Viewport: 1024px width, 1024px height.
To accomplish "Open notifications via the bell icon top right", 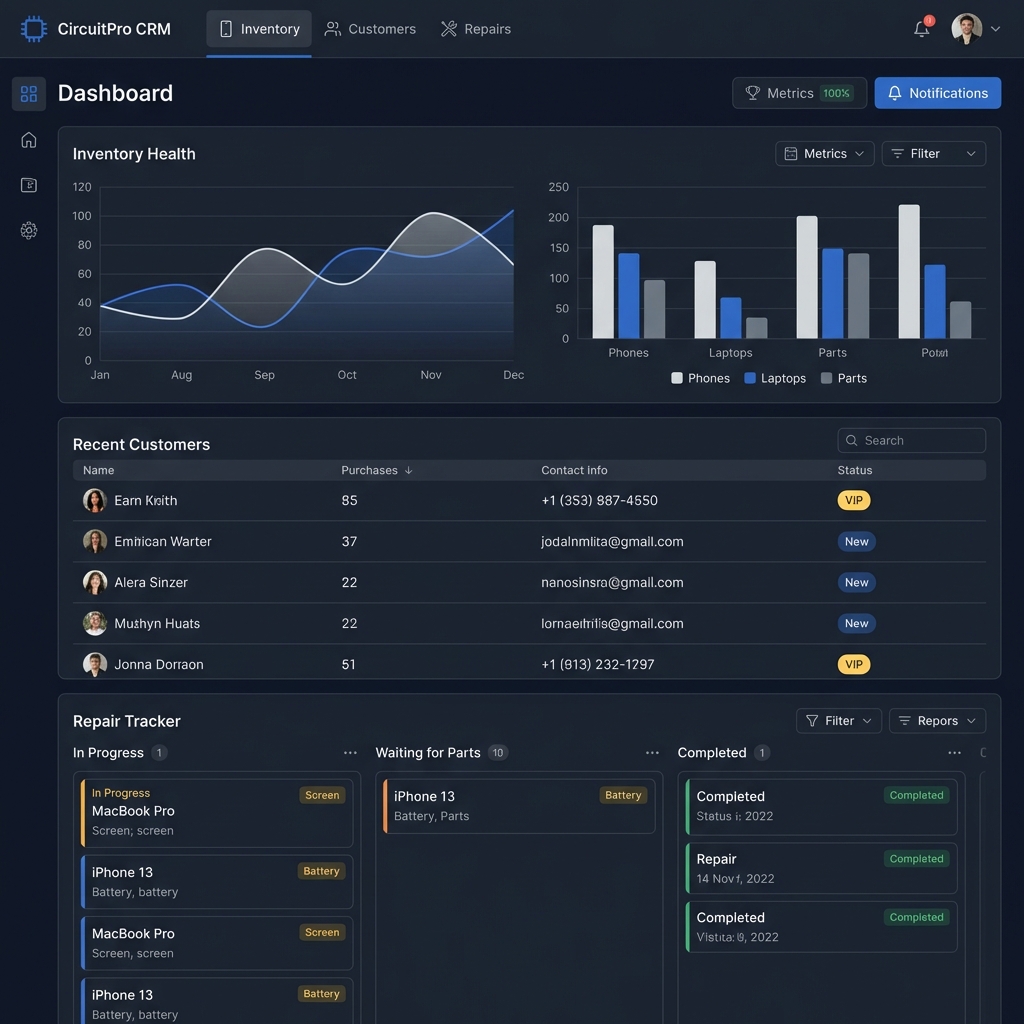I will pyautogui.click(x=920, y=29).
